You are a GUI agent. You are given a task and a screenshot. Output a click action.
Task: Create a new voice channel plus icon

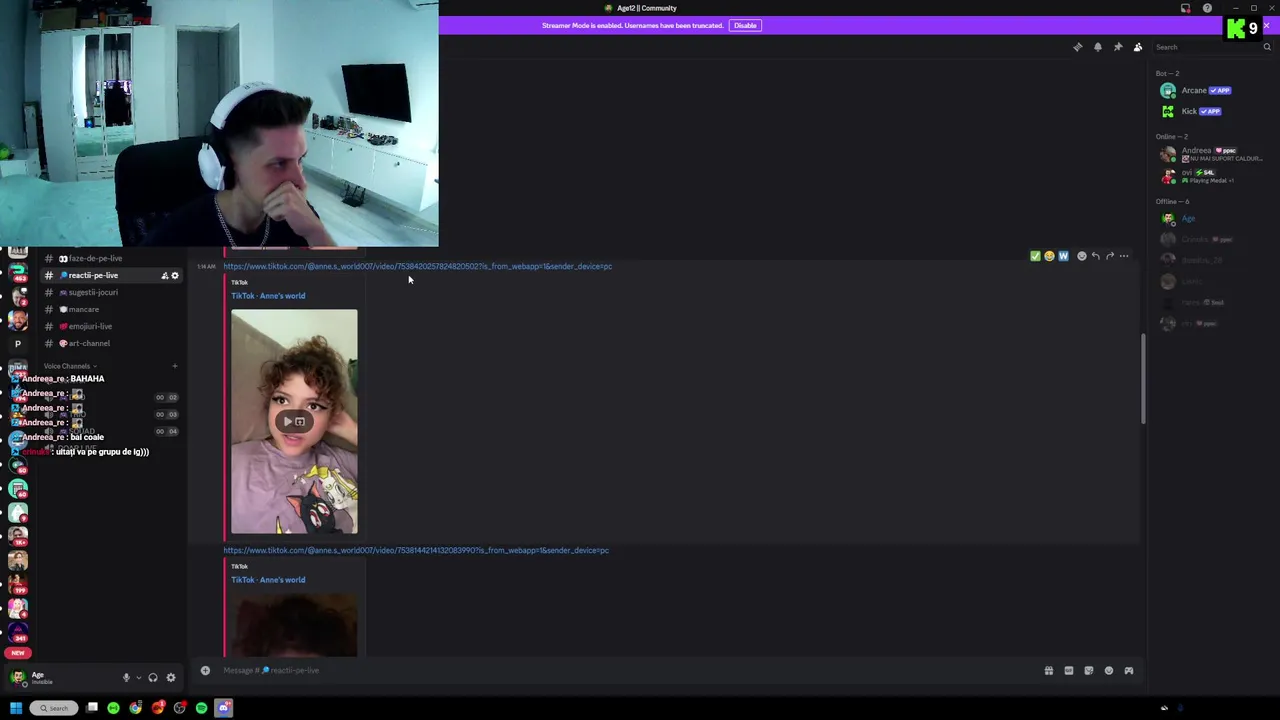click(x=174, y=366)
